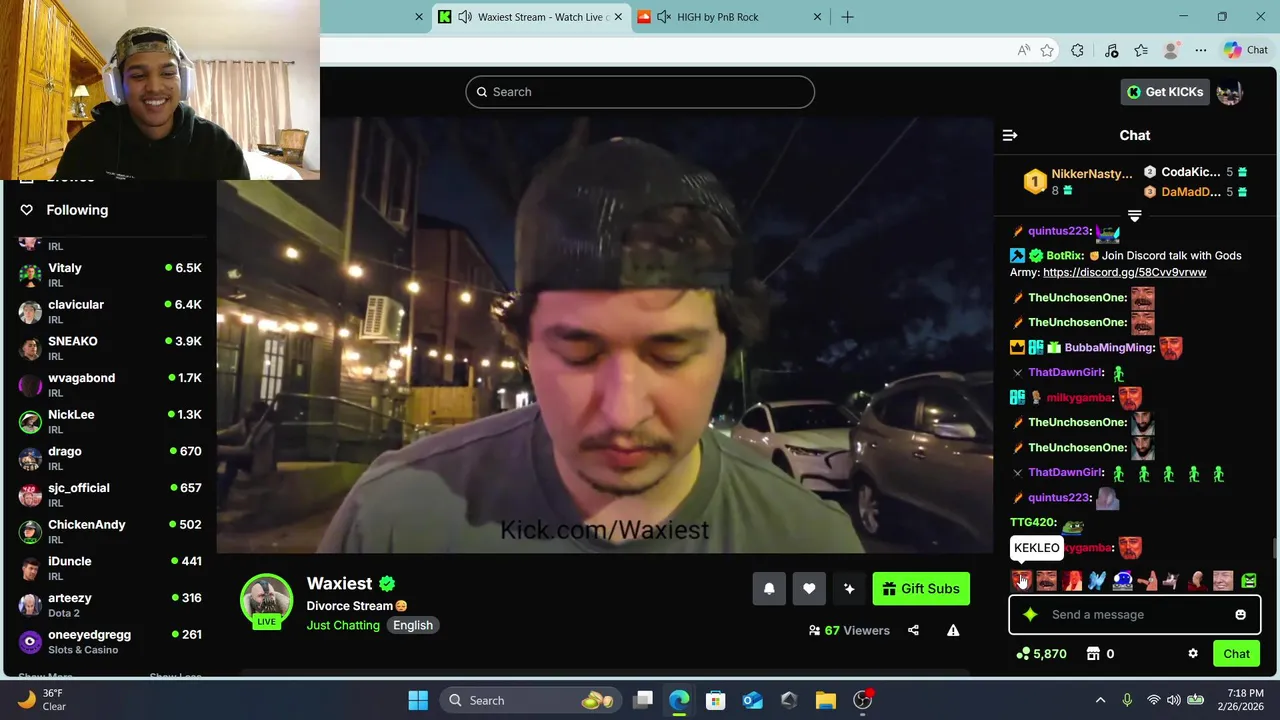The height and width of the screenshot is (720, 1280).
Task: Open the user profile avatar menu
Action: (x=1230, y=92)
